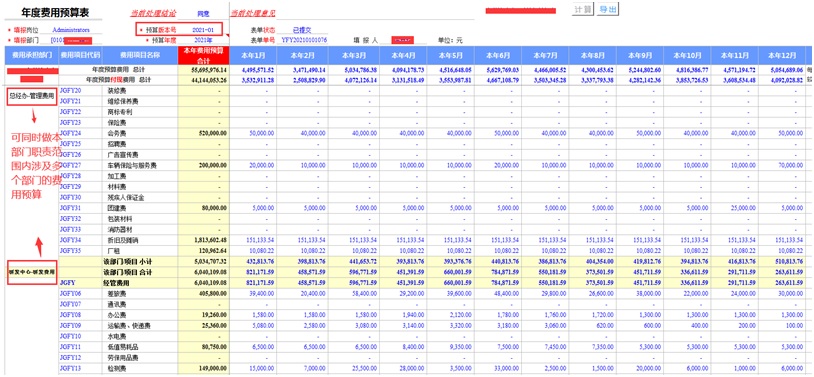Image resolution: width=814 pixels, height=377 pixels.
Task: Click the vehicle insurance total 200,000.00
Action: (213, 165)
